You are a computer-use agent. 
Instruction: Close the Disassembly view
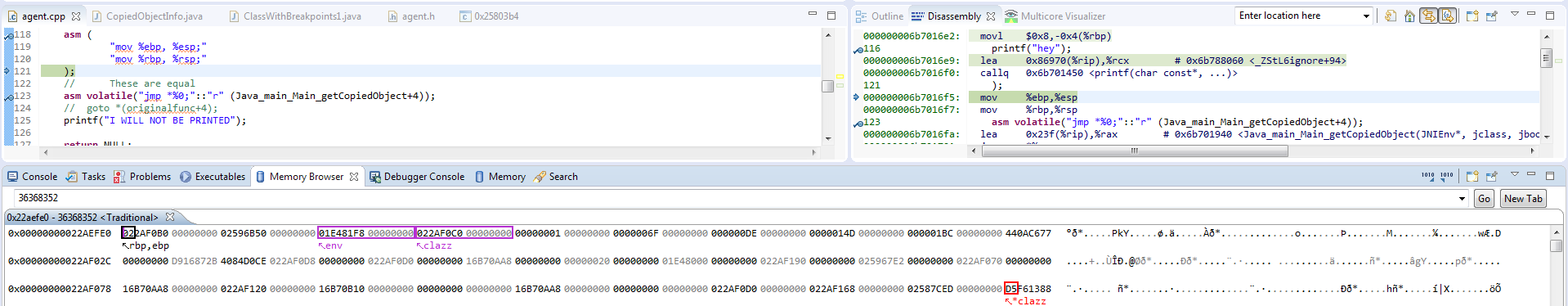991,16
